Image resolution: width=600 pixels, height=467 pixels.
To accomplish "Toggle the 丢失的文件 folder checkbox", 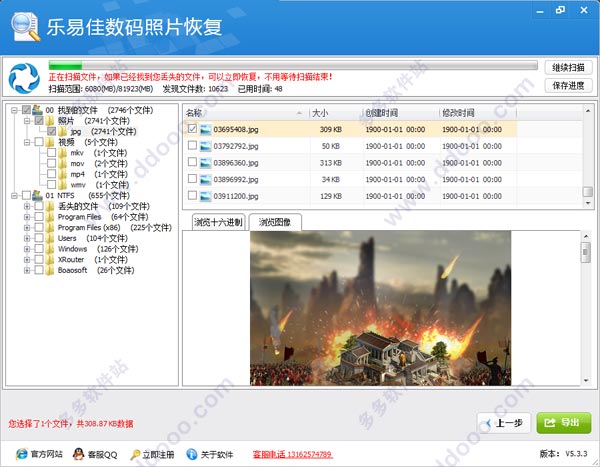I will 39,206.
